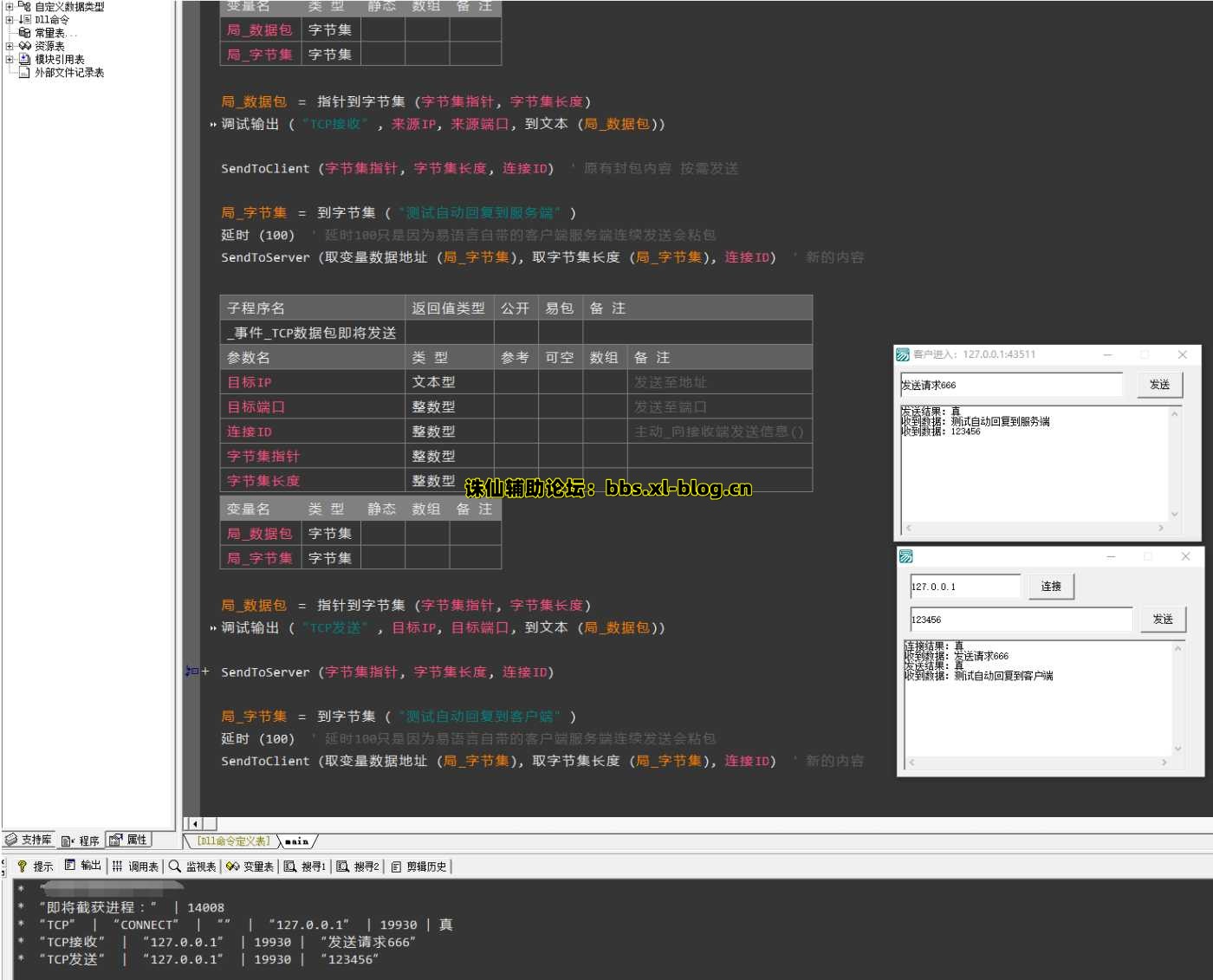Viewport: 1213px width, 980px height.
Task: Click the 发送请求666 input field
Action: click(x=1011, y=386)
